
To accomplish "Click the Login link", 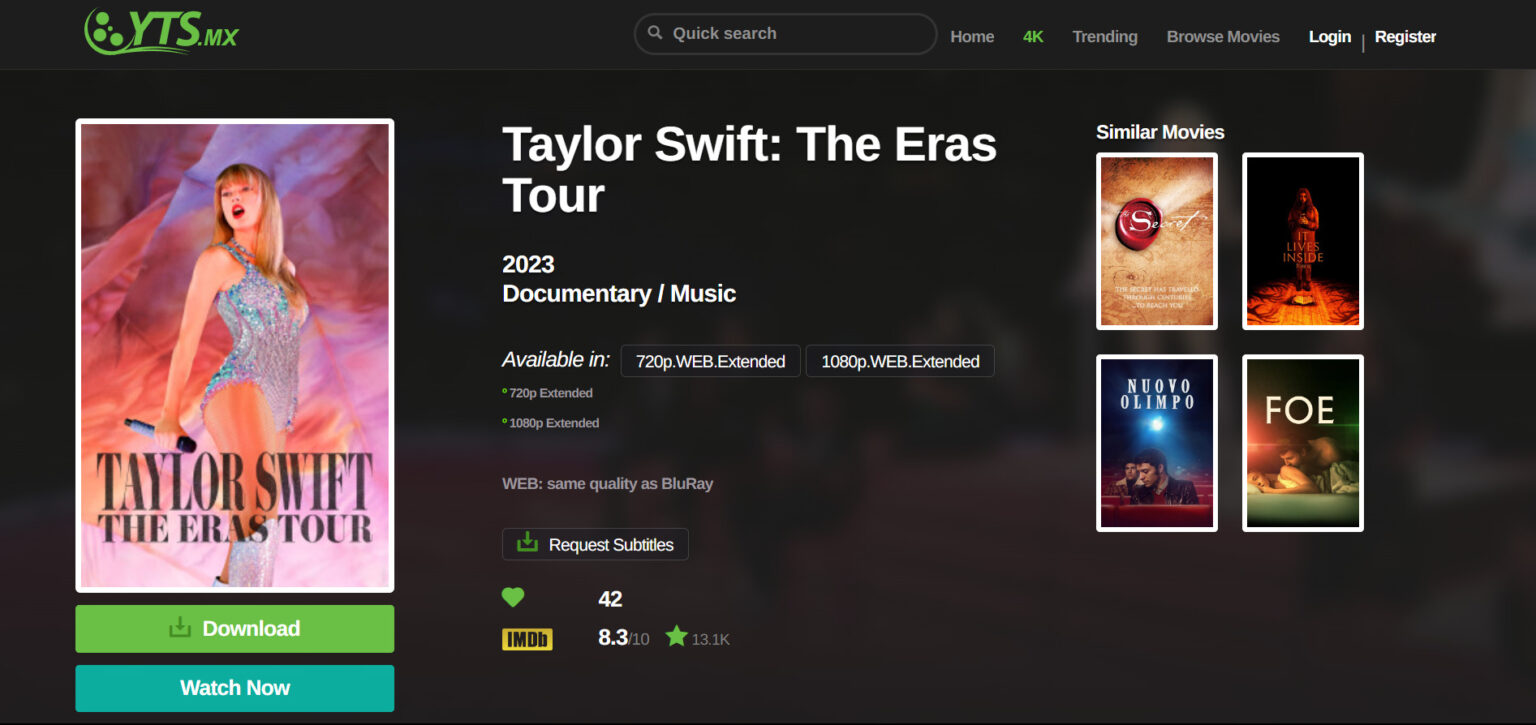I will click(1330, 37).
